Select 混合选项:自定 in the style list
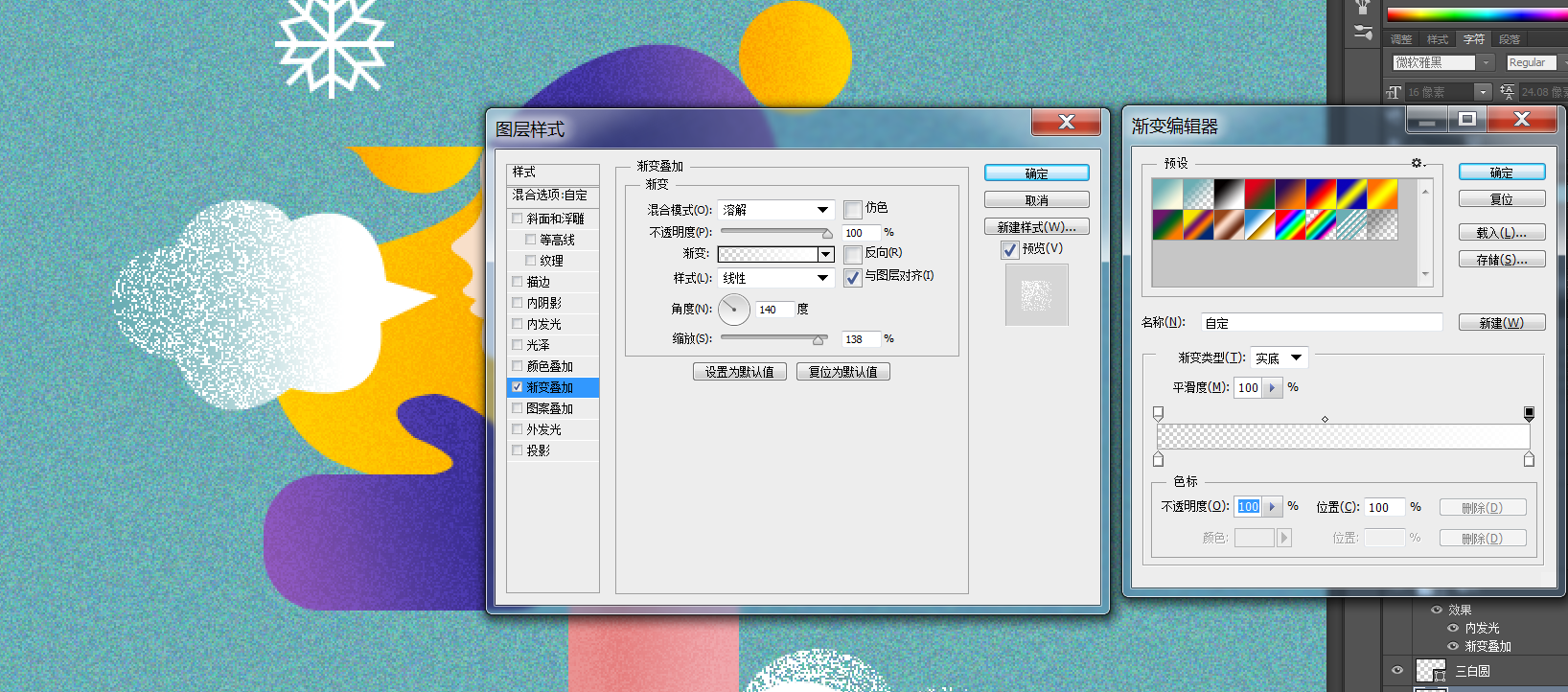The image size is (1568, 692). 553,196
